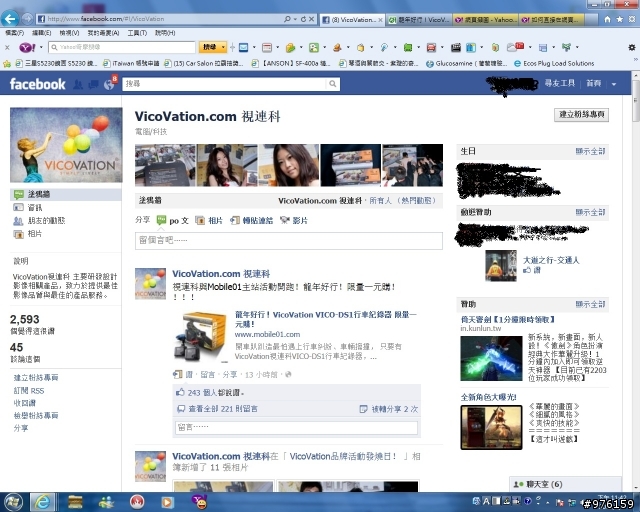Click the Yahoo toolbar 搜尋 button
The height and width of the screenshot is (512, 640).
(209, 47)
